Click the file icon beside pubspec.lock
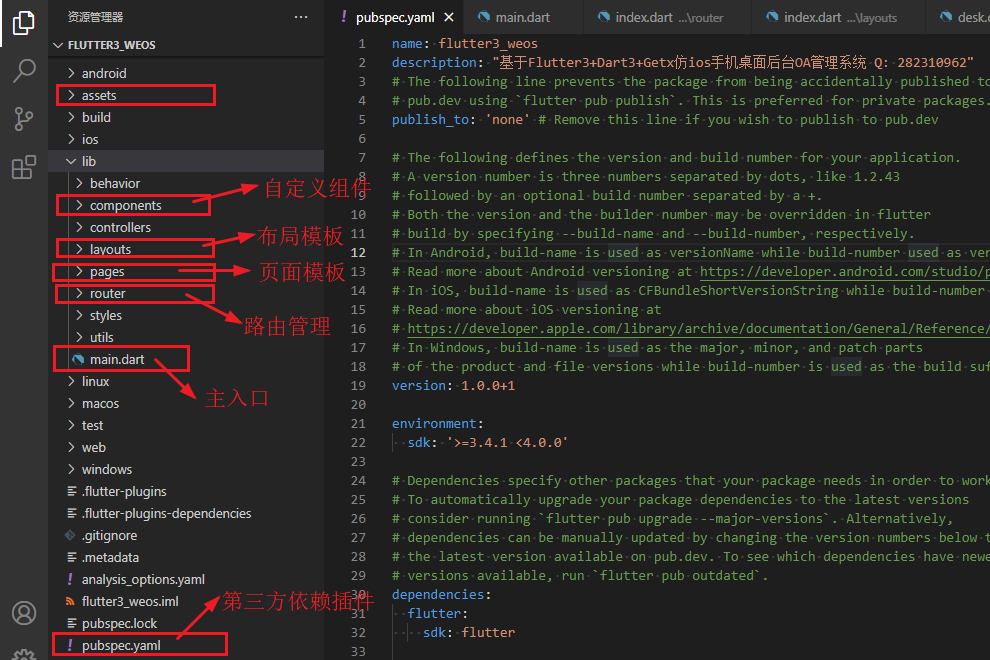Viewport: 990px width, 660px height. [x=71, y=623]
